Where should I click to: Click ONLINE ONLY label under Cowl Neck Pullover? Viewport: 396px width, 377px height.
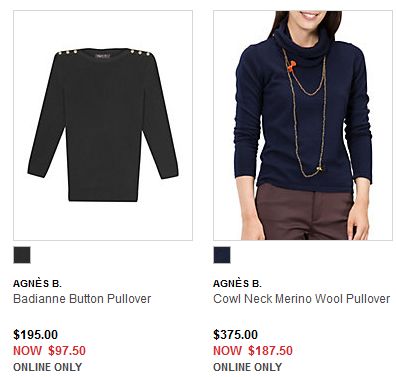pyautogui.click(x=248, y=367)
